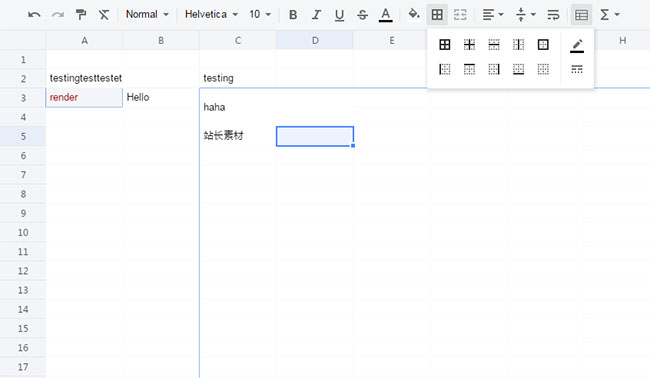This screenshot has width=650, height=378.
Task: Click the merge cells icon
Action: click(x=460, y=15)
